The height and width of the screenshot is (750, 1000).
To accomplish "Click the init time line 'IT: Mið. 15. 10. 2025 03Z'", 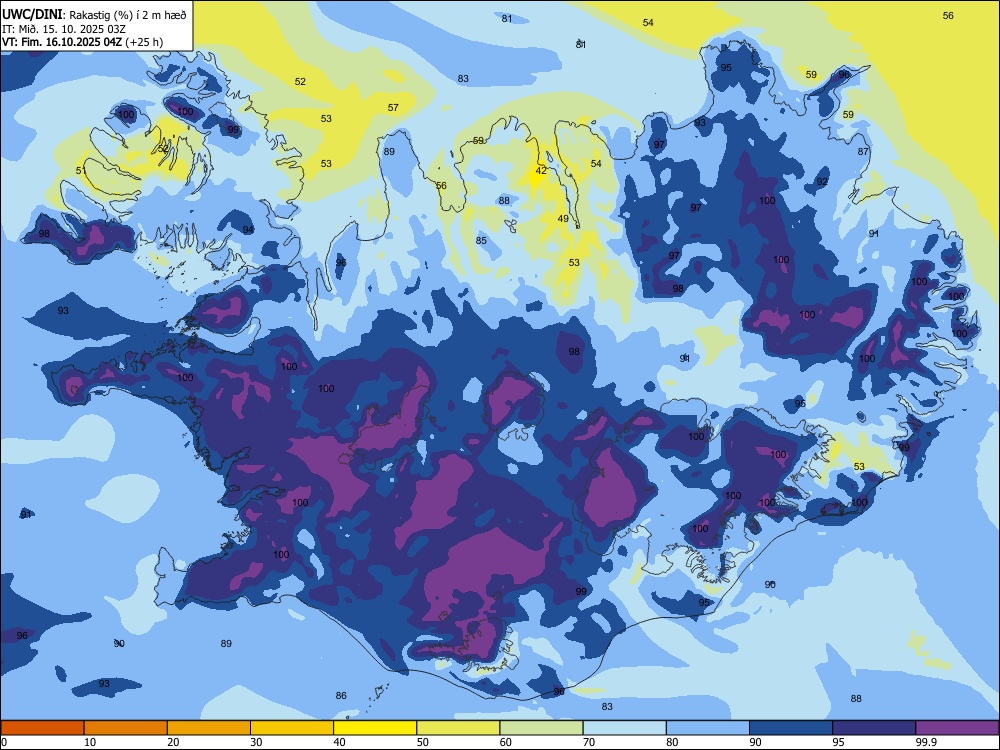I will click(64, 29).
